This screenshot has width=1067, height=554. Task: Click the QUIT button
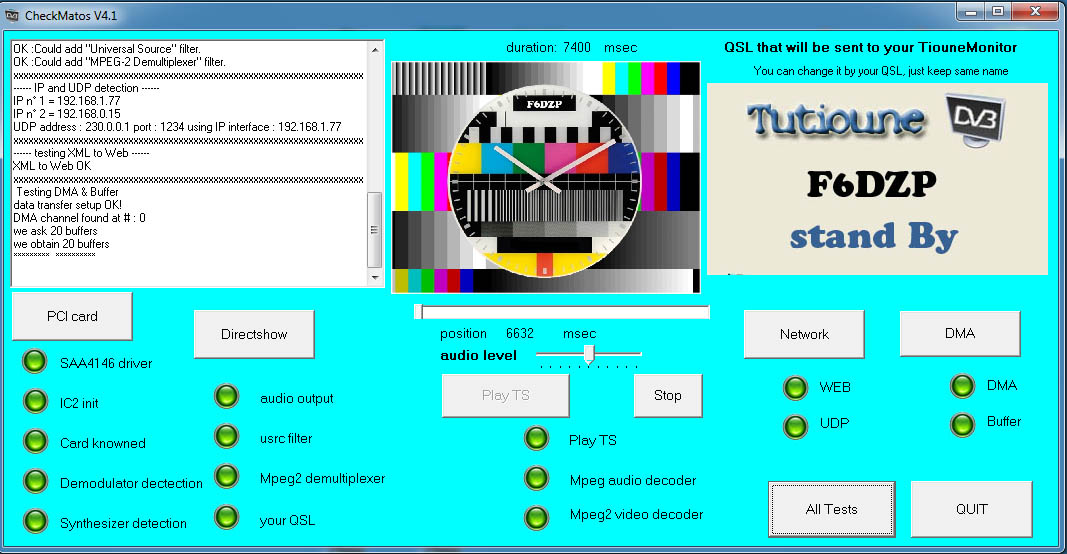point(972,509)
